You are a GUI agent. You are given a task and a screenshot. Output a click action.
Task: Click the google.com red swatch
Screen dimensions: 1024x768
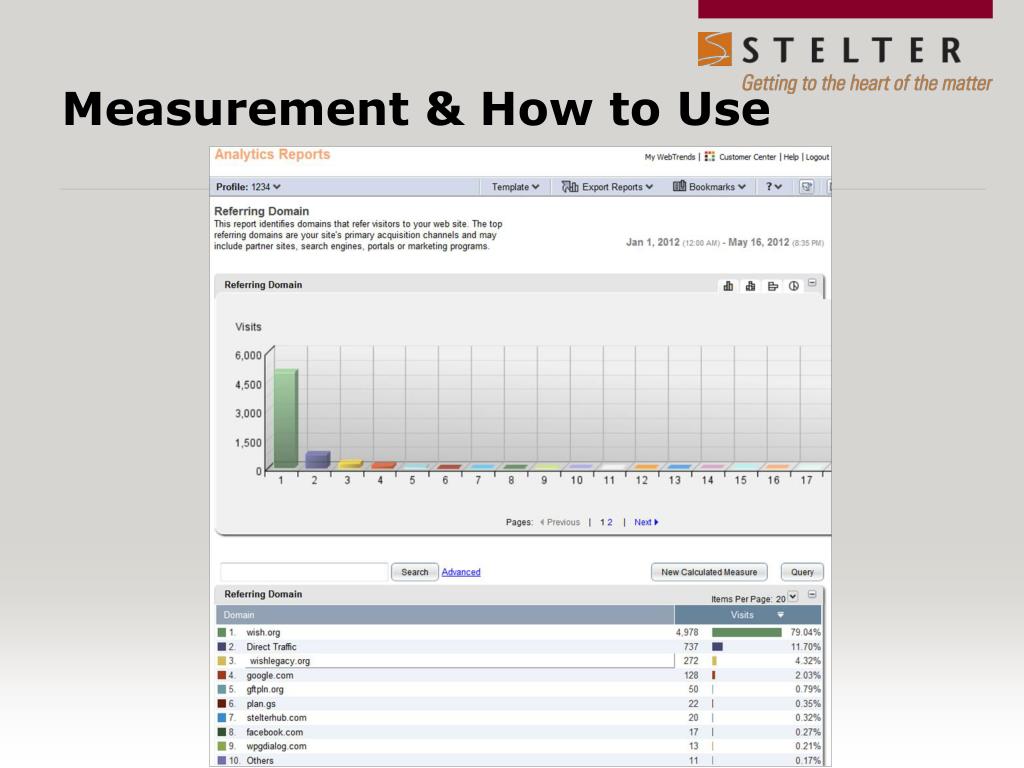(222, 675)
